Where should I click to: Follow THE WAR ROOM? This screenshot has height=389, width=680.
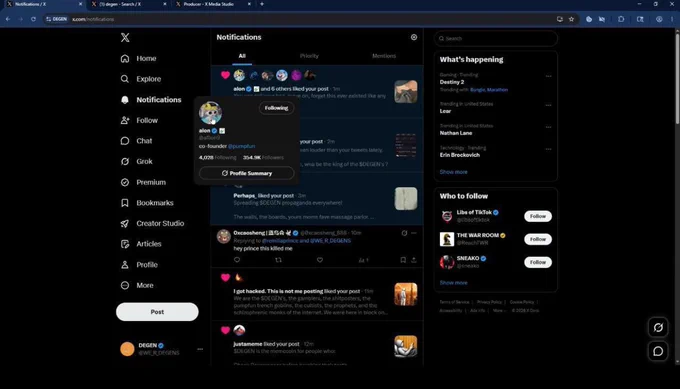tap(538, 239)
